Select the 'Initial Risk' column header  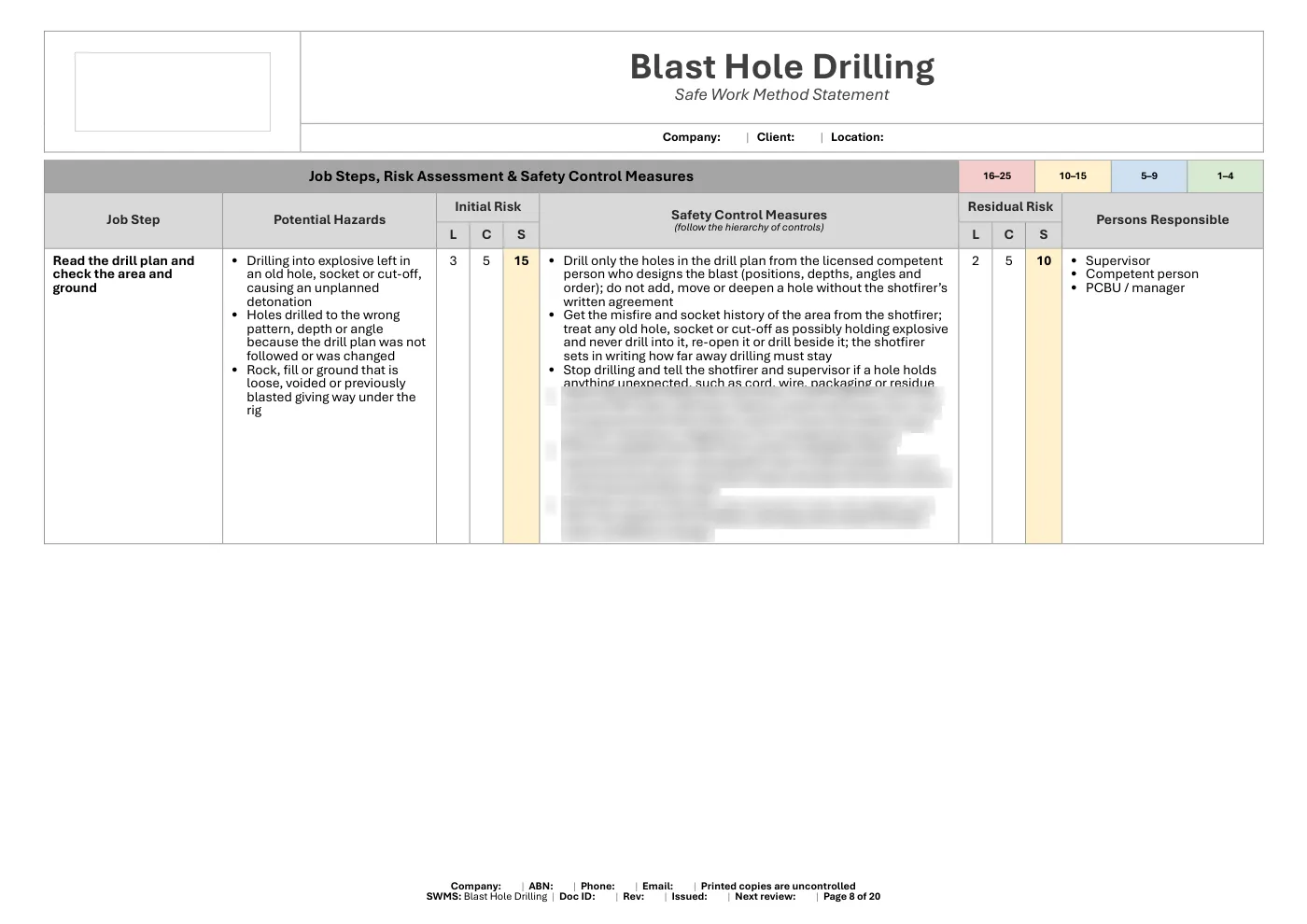(x=488, y=206)
